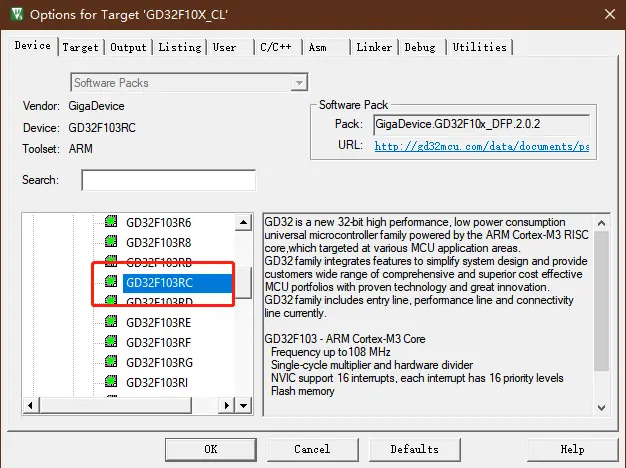Click the OK button
Image resolution: width=626 pixels, height=468 pixels.
tap(211, 450)
